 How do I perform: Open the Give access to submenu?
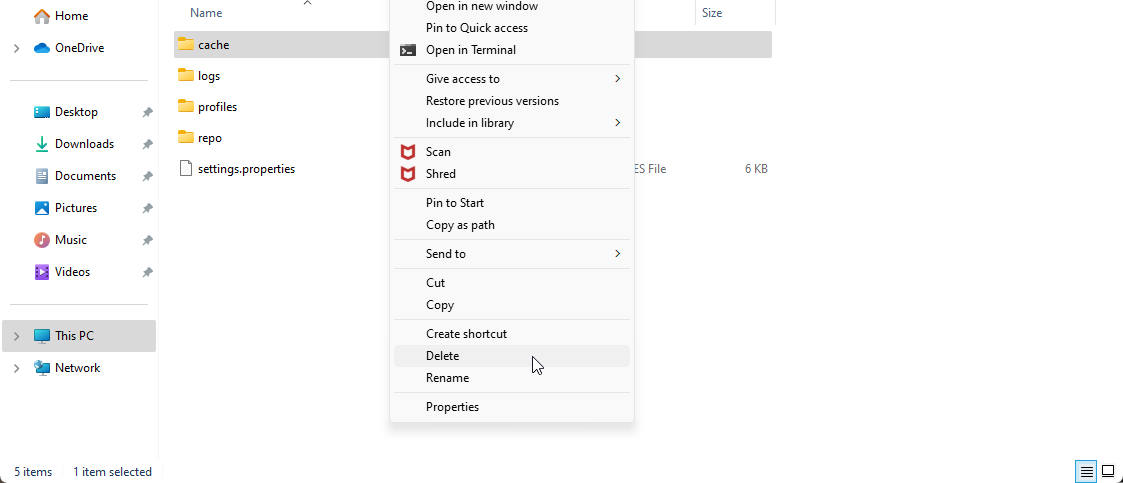[x=511, y=79]
